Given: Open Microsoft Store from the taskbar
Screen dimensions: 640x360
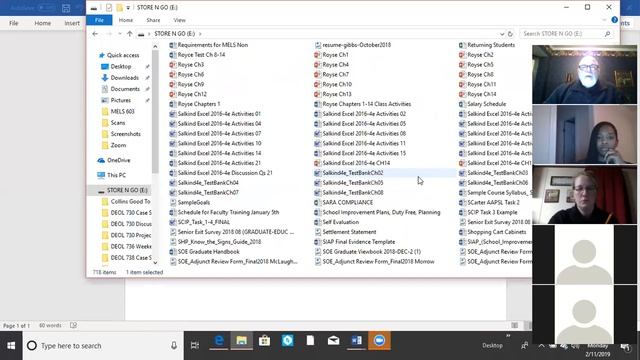Looking at the screenshot, I should 264,340.
